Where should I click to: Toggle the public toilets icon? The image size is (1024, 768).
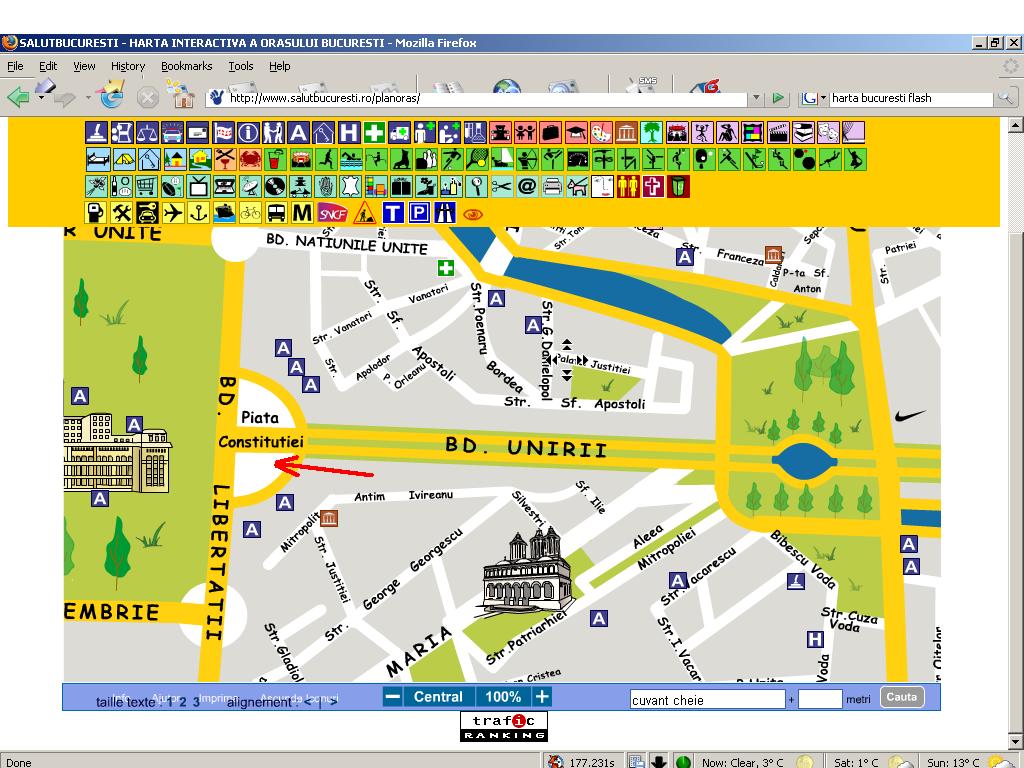628,187
